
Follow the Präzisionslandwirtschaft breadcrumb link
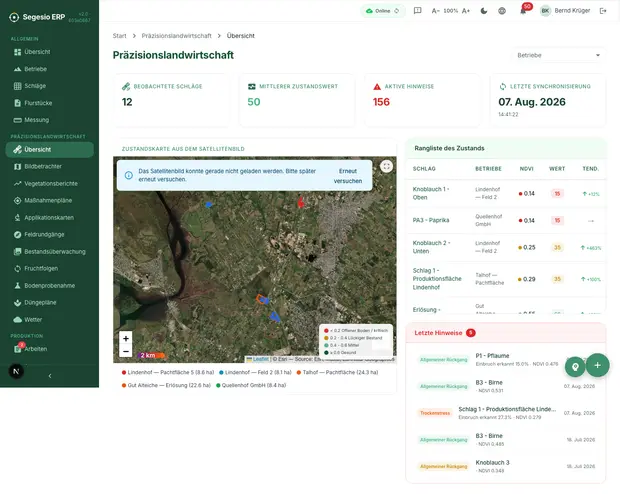(x=176, y=36)
